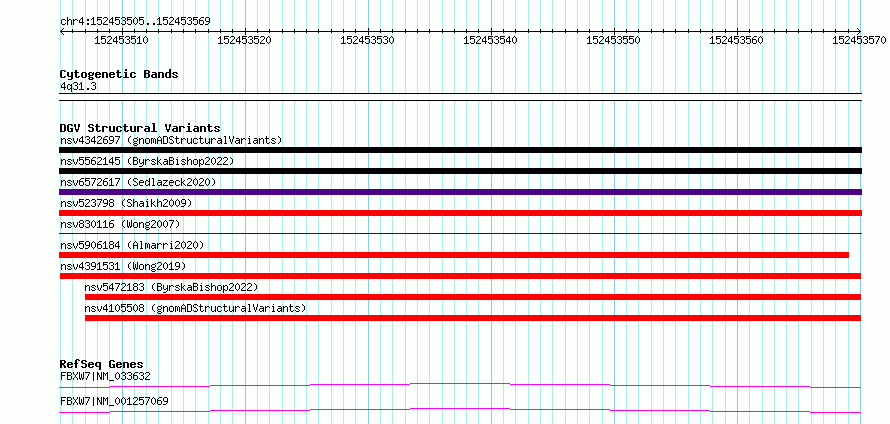Open variant label nsv4342697 (gnomADStructuralVariants)

[x=171, y=140]
